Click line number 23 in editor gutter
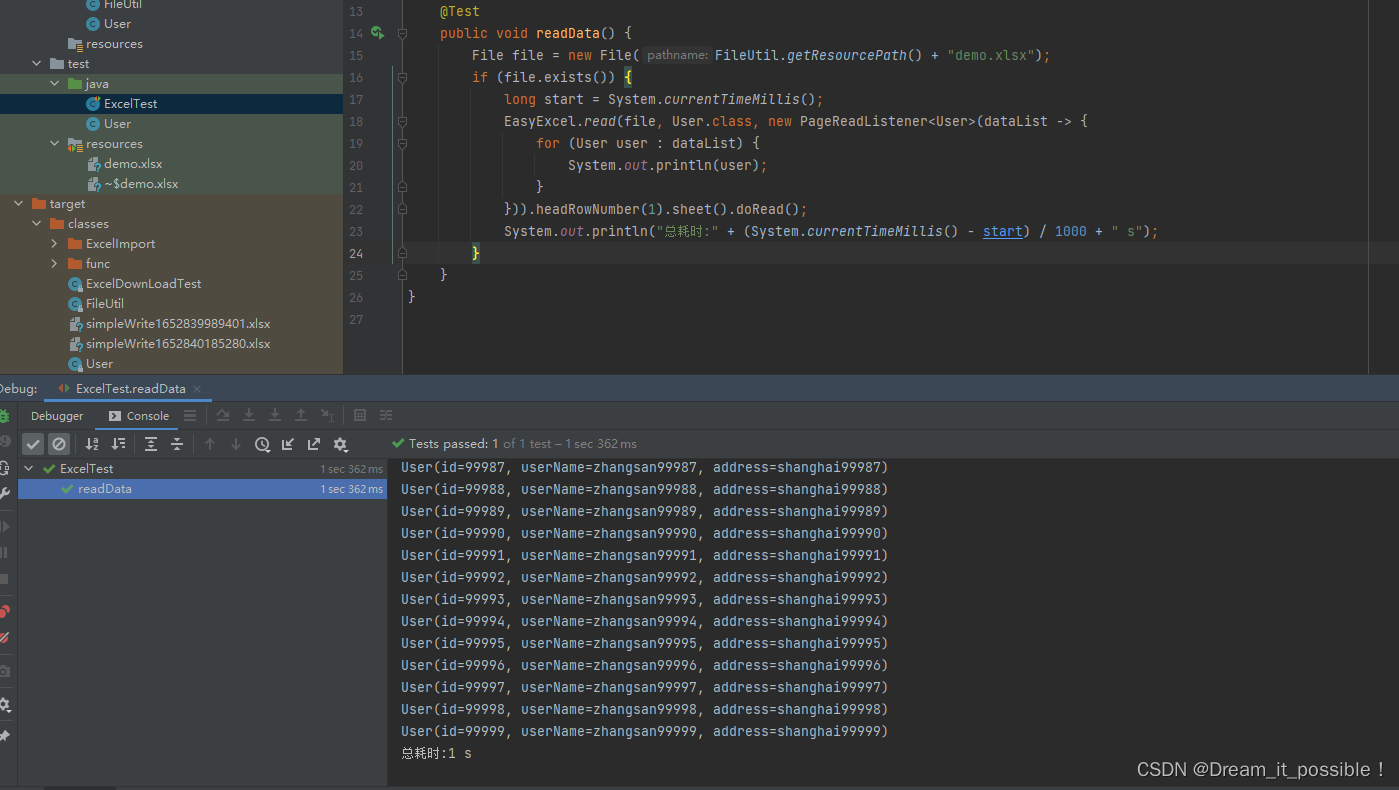This screenshot has width=1399, height=790. pos(356,231)
